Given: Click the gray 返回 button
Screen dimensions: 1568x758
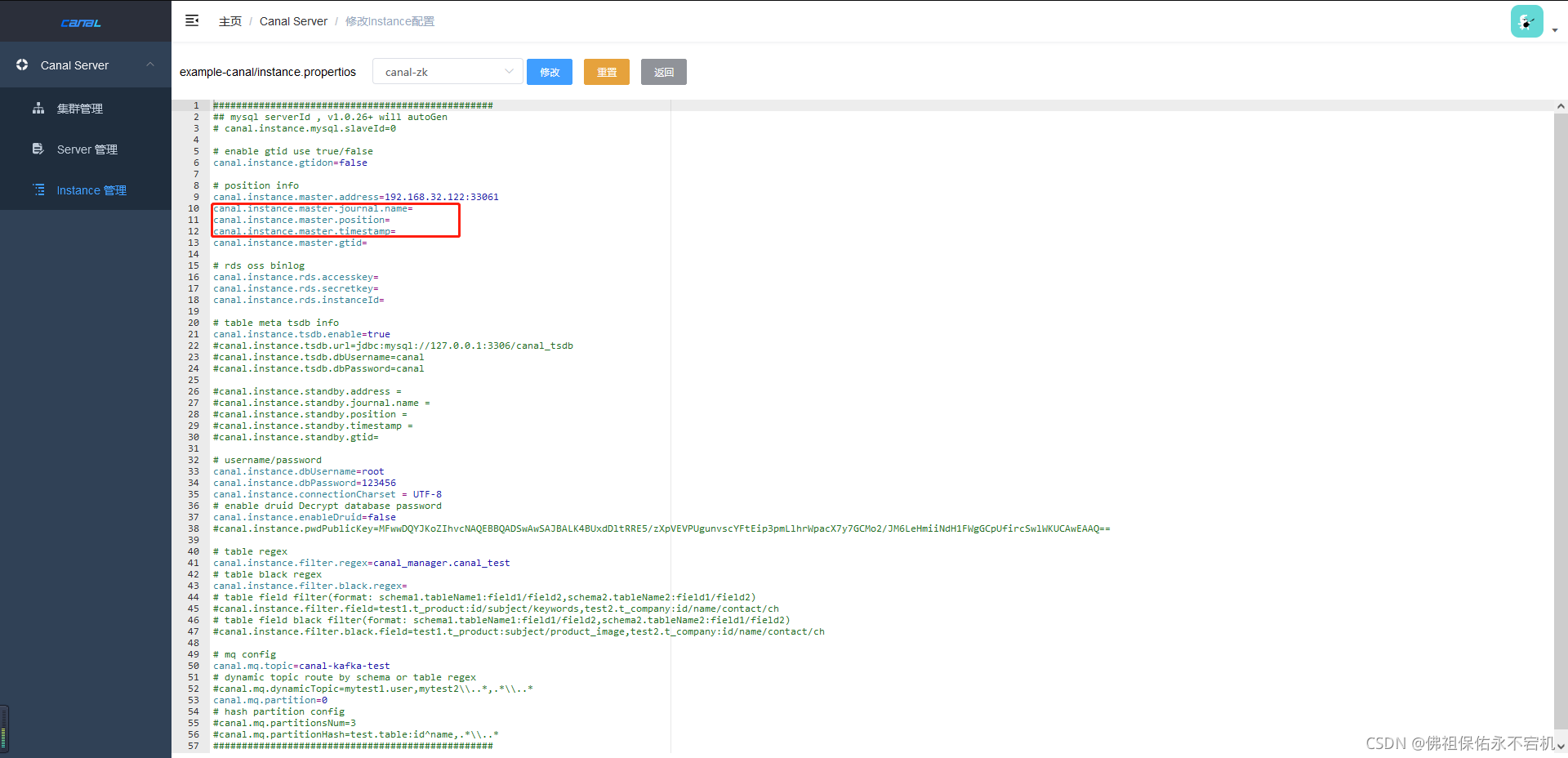Looking at the screenshot, I should (664, 72).
